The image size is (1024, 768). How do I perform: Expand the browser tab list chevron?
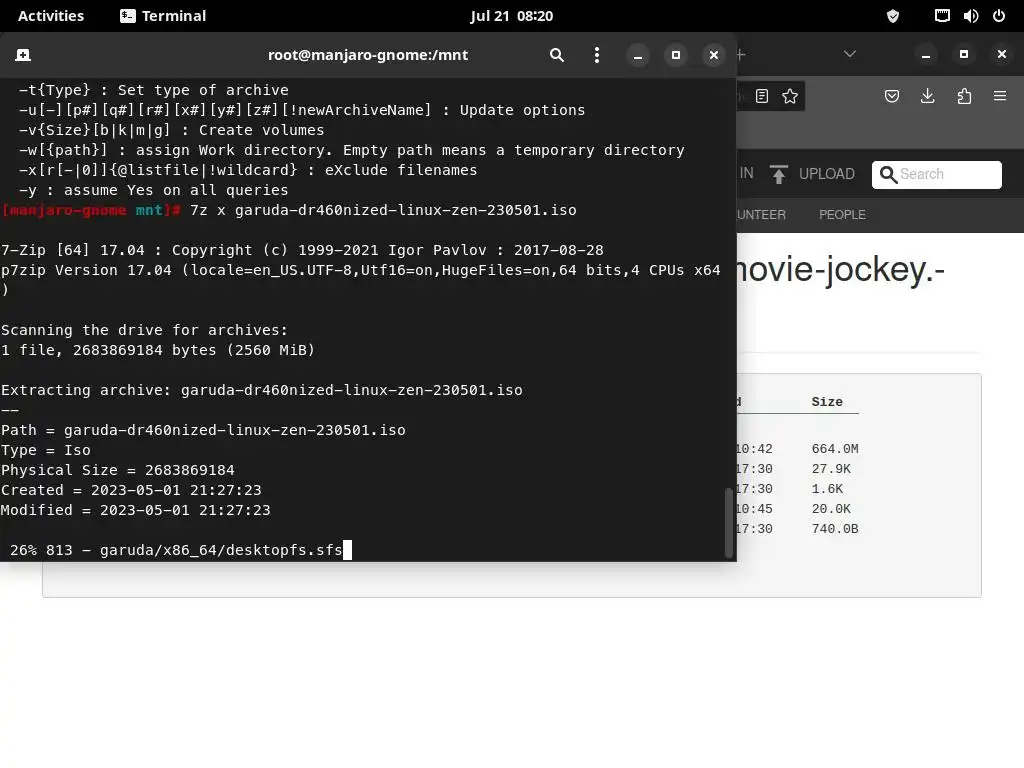click(850, 54)
